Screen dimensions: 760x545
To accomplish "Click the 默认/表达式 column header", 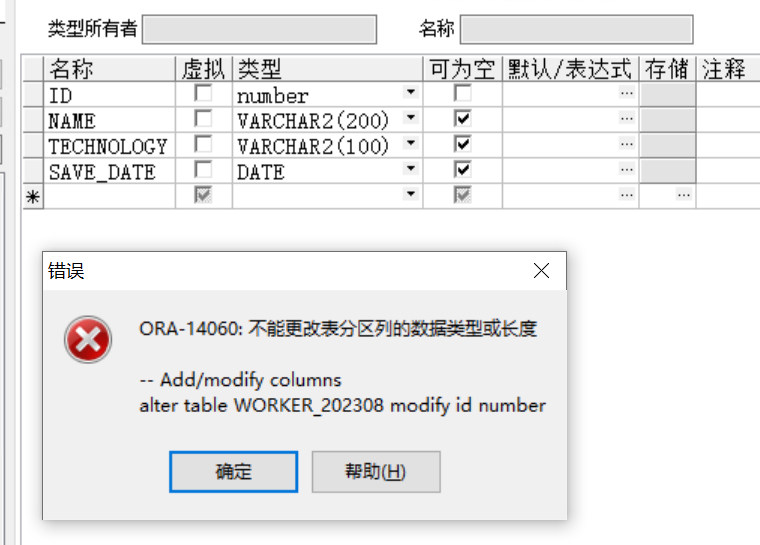I will pyautogui.click(x=570, y=68).
